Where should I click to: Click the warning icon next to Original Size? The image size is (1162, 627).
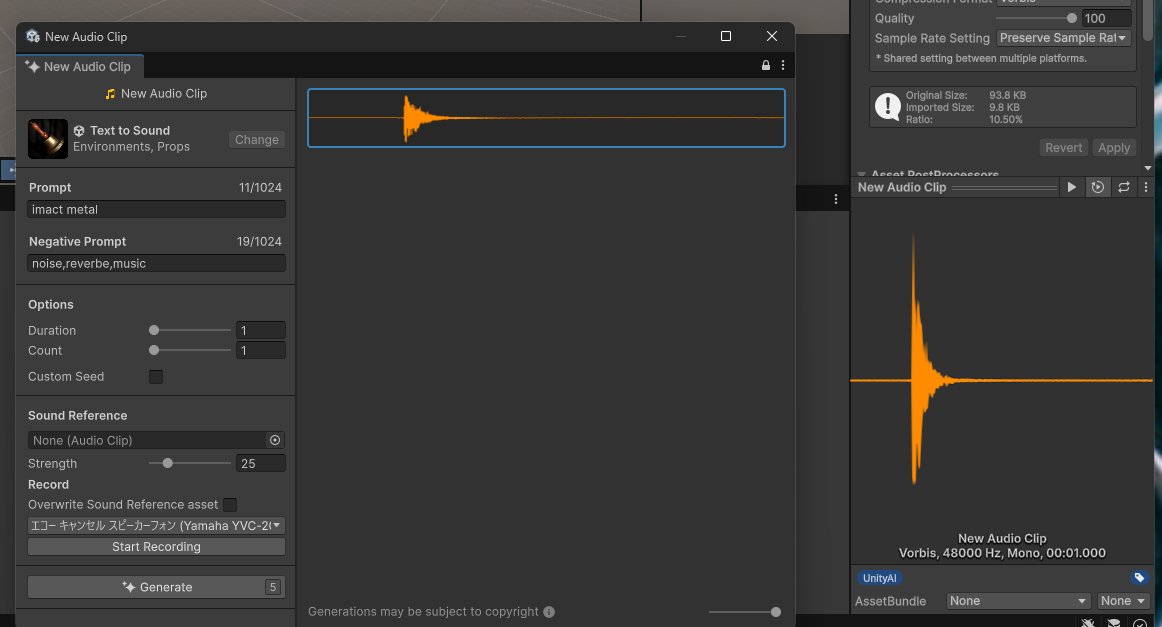pyautogui.click(x=887, y=106)
